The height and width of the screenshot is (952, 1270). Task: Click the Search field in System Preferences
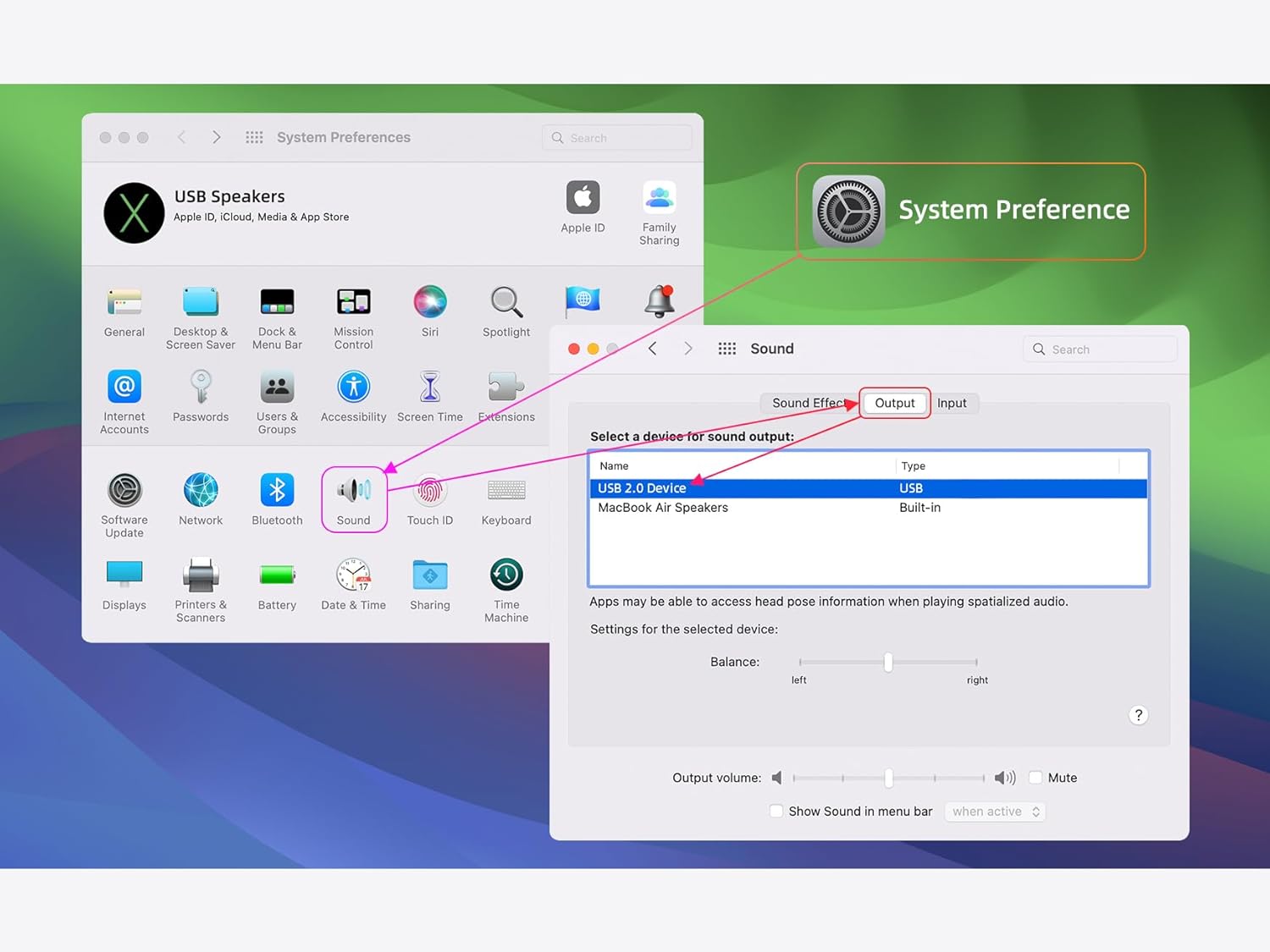pyautogui.click(x=616, y=138)
